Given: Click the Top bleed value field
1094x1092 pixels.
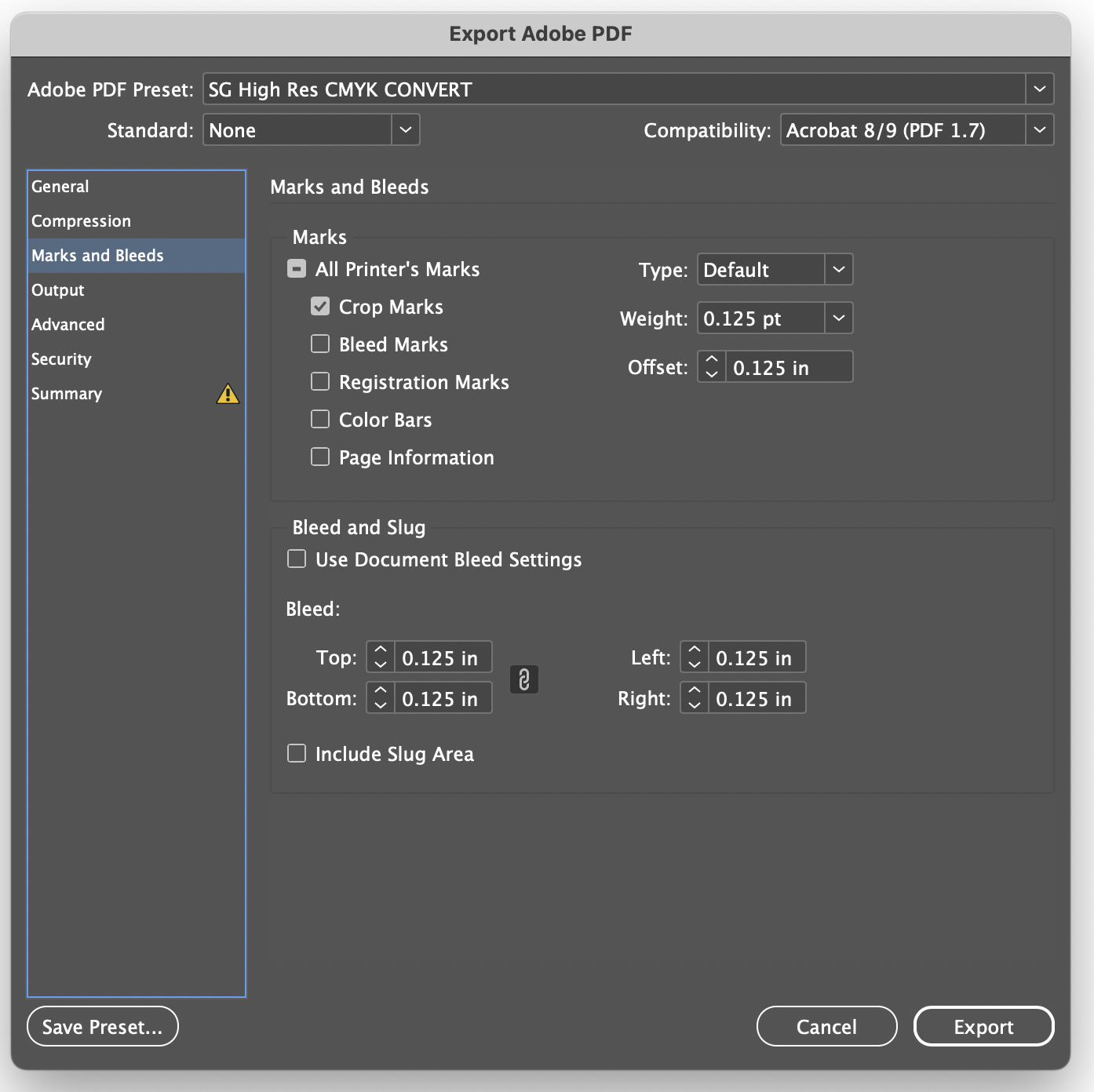Looking at the screenshot, I should [443, 657].
